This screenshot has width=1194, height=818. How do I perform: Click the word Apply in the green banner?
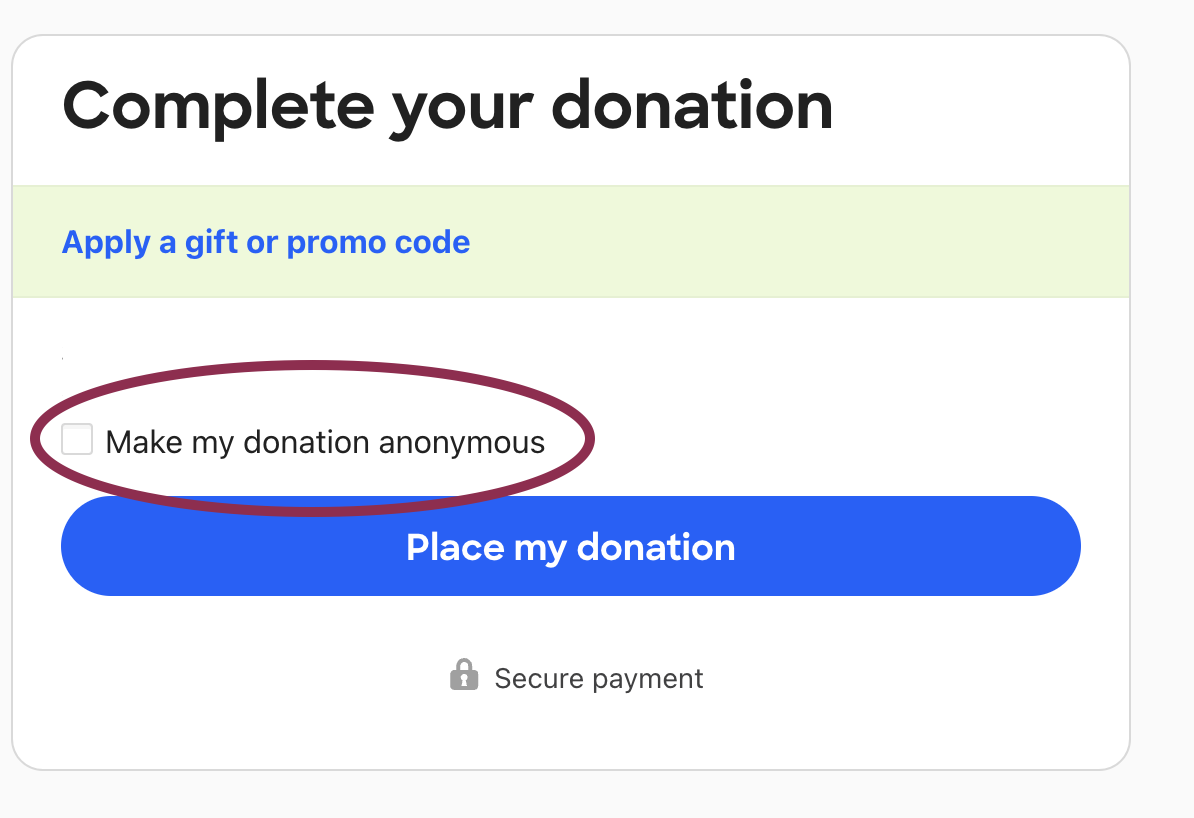106,244
